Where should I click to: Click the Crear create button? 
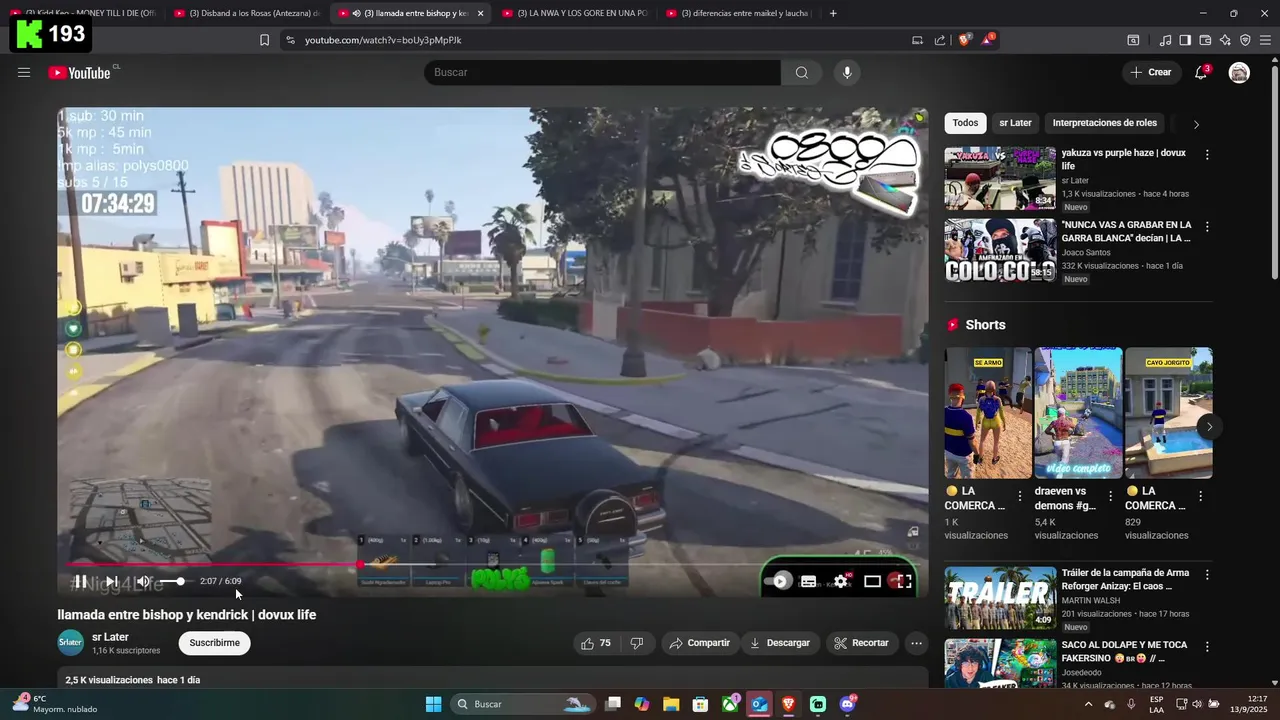click(1151, 72)
